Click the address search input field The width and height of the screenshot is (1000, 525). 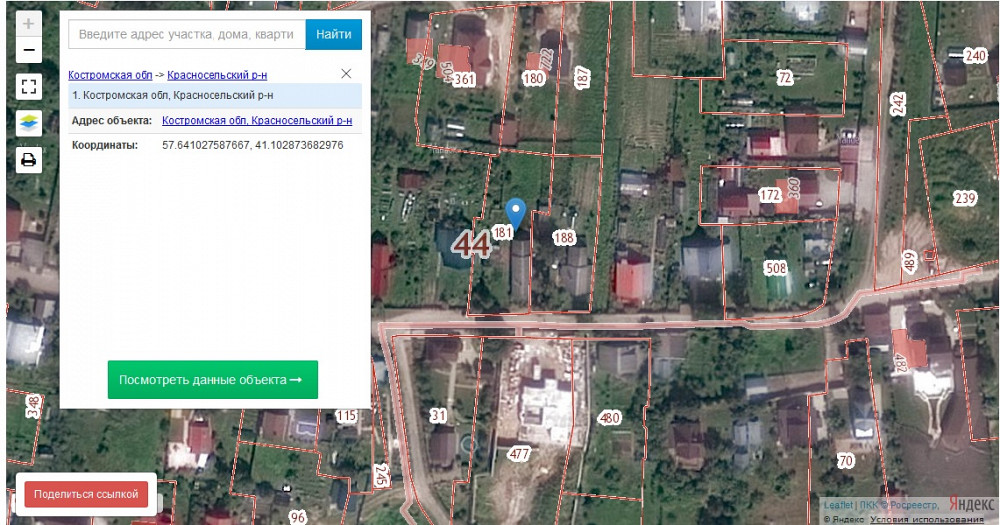(186, 34)
